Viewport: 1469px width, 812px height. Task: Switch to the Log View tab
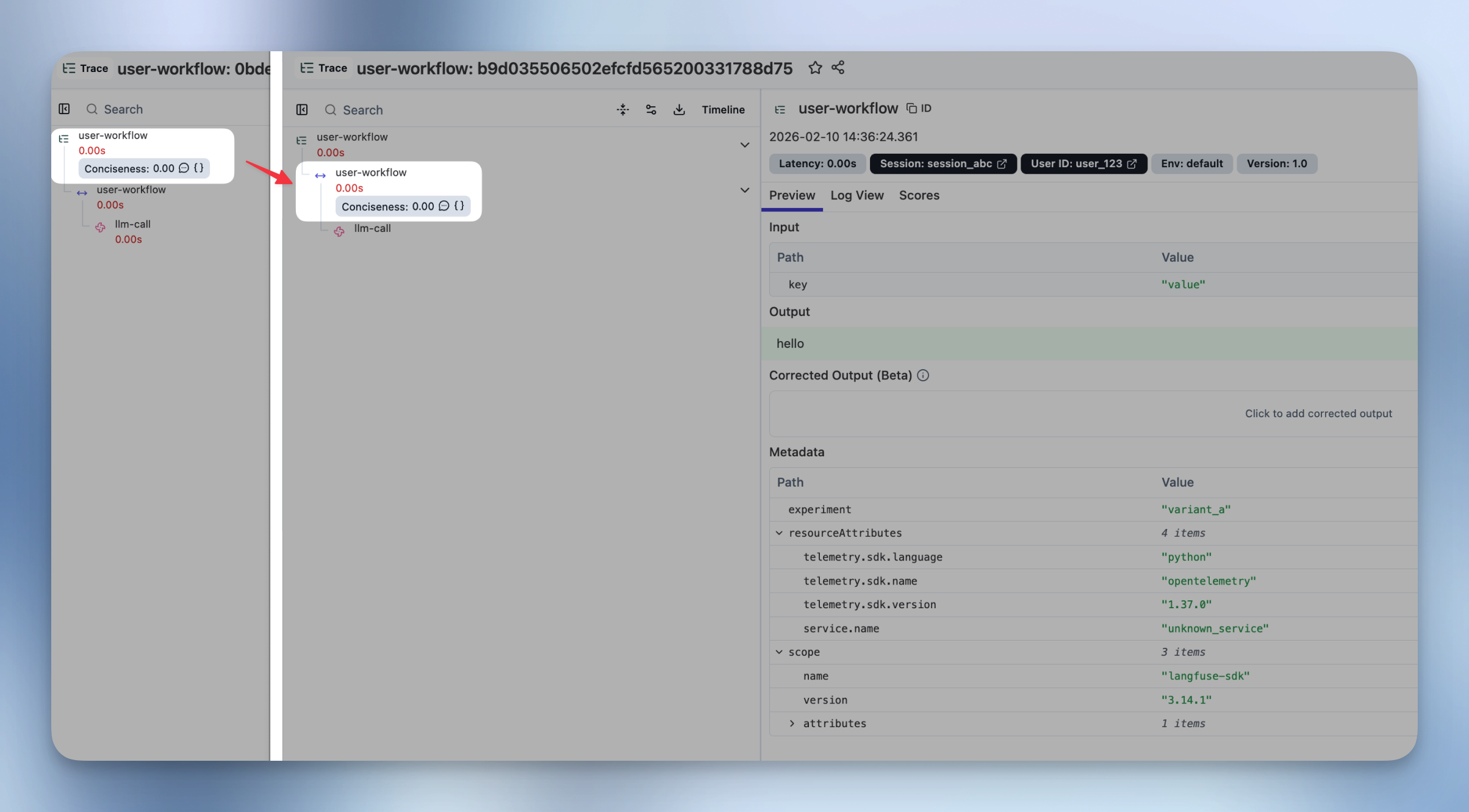[x=857, y=195]
